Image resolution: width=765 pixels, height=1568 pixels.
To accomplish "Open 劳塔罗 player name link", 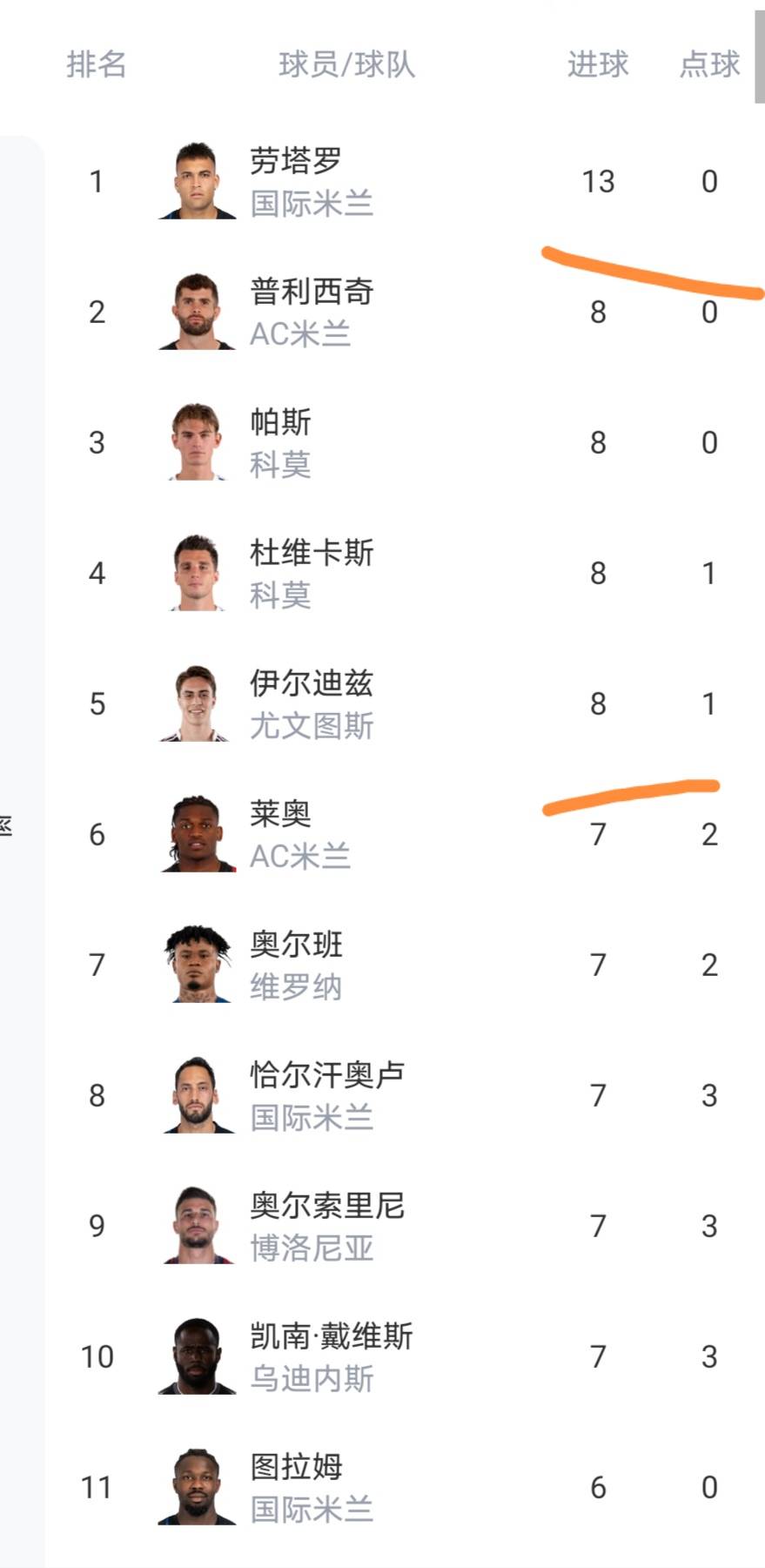I will (x=296, y=160).
